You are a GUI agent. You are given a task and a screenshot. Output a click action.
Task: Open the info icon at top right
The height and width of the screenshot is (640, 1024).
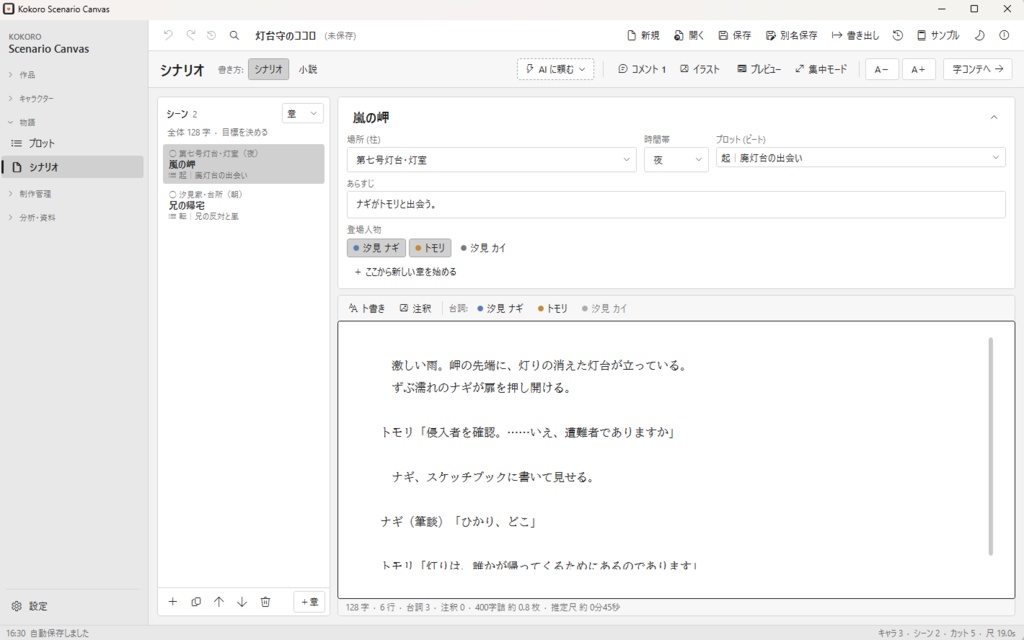pos(1004,35)
